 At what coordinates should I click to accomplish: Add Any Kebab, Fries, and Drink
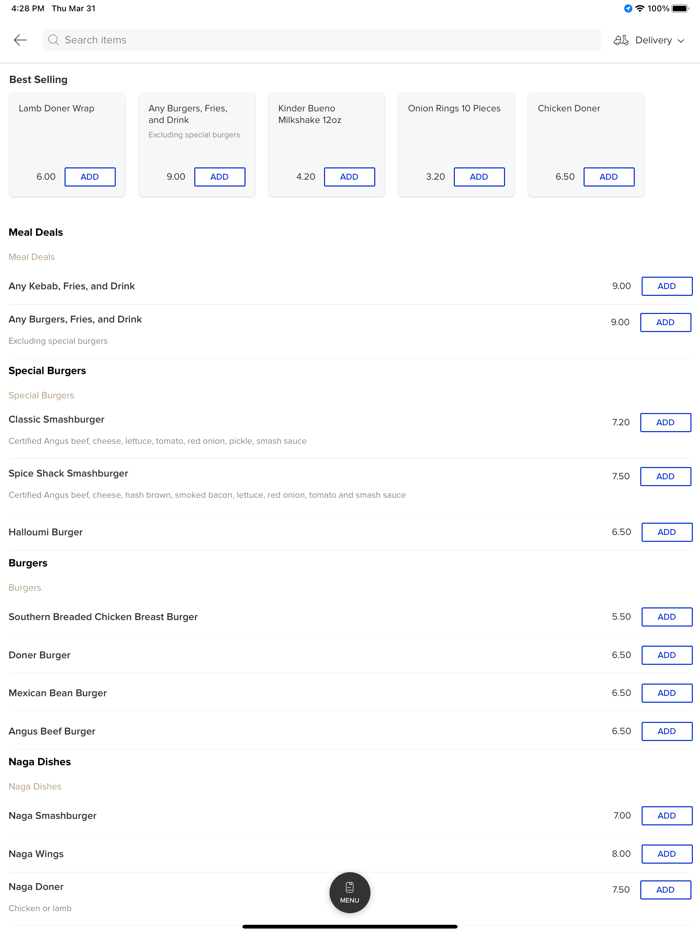coord(666,286)
